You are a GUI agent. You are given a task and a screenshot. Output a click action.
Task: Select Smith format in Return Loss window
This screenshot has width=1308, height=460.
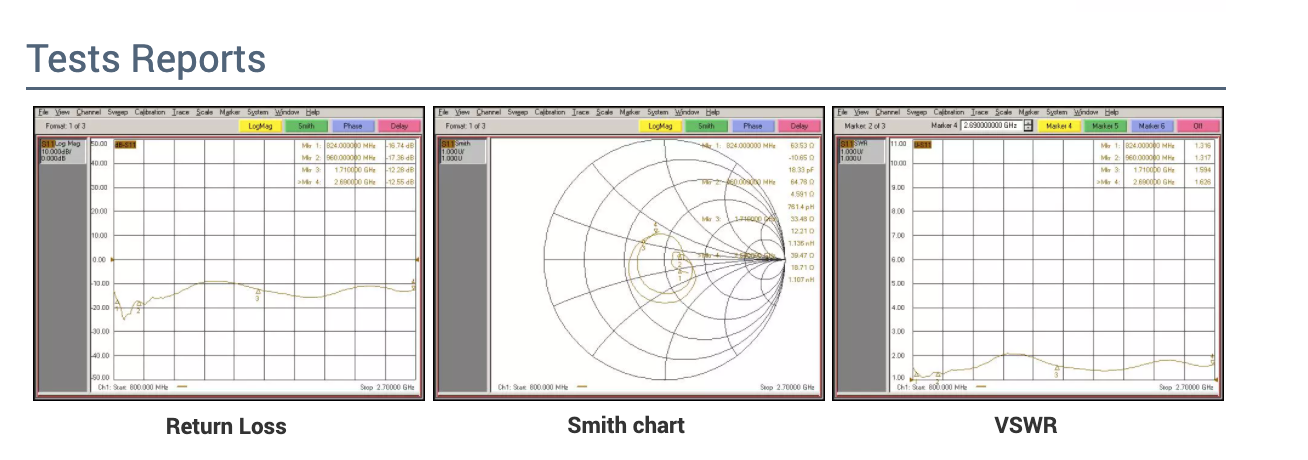point(306,126)
